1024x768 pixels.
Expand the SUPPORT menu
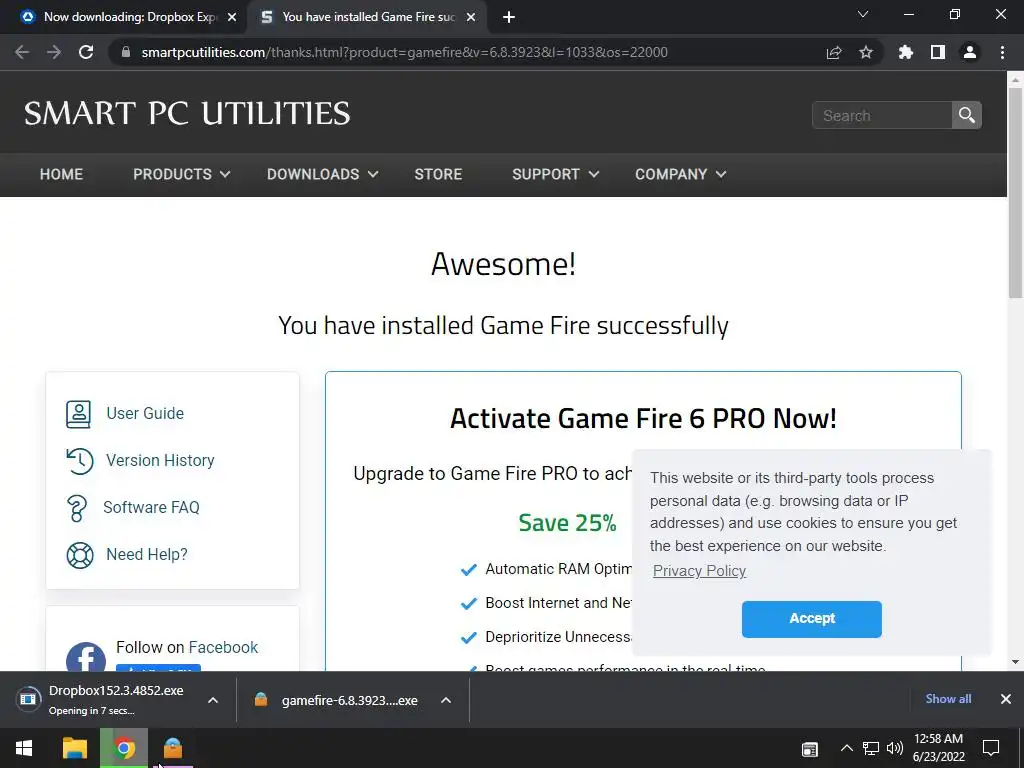556,174
